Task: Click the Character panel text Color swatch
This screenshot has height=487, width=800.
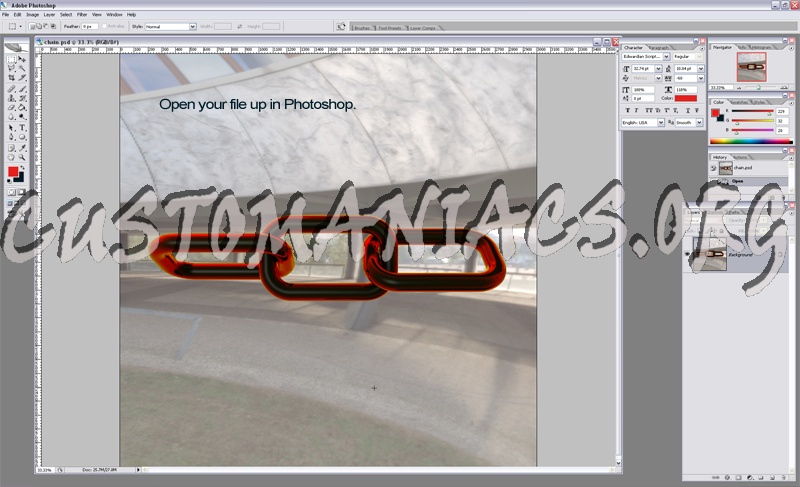Action: (686, 98)
